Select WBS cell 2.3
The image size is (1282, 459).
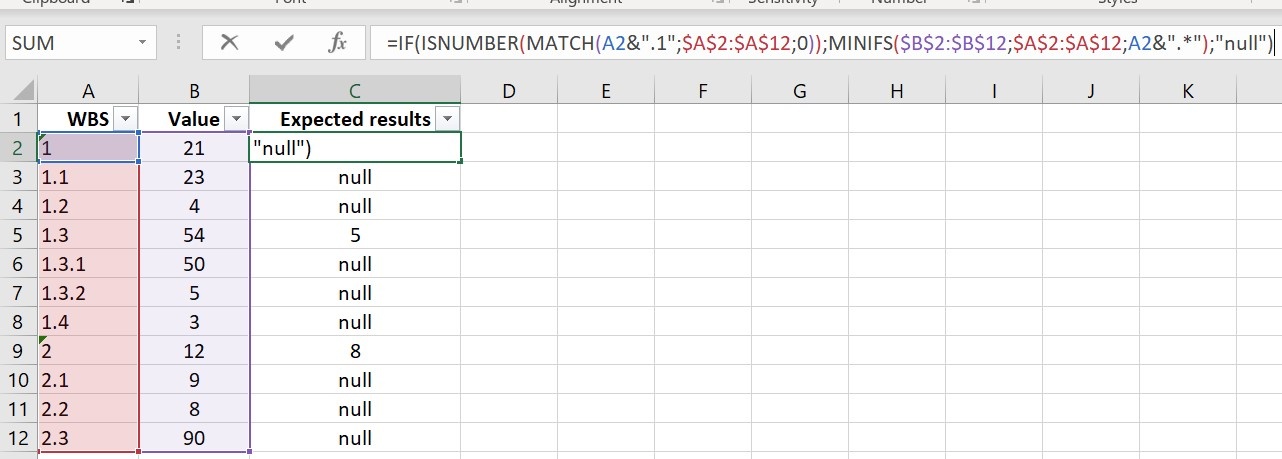pyautogui.click(x=88, y=438)
